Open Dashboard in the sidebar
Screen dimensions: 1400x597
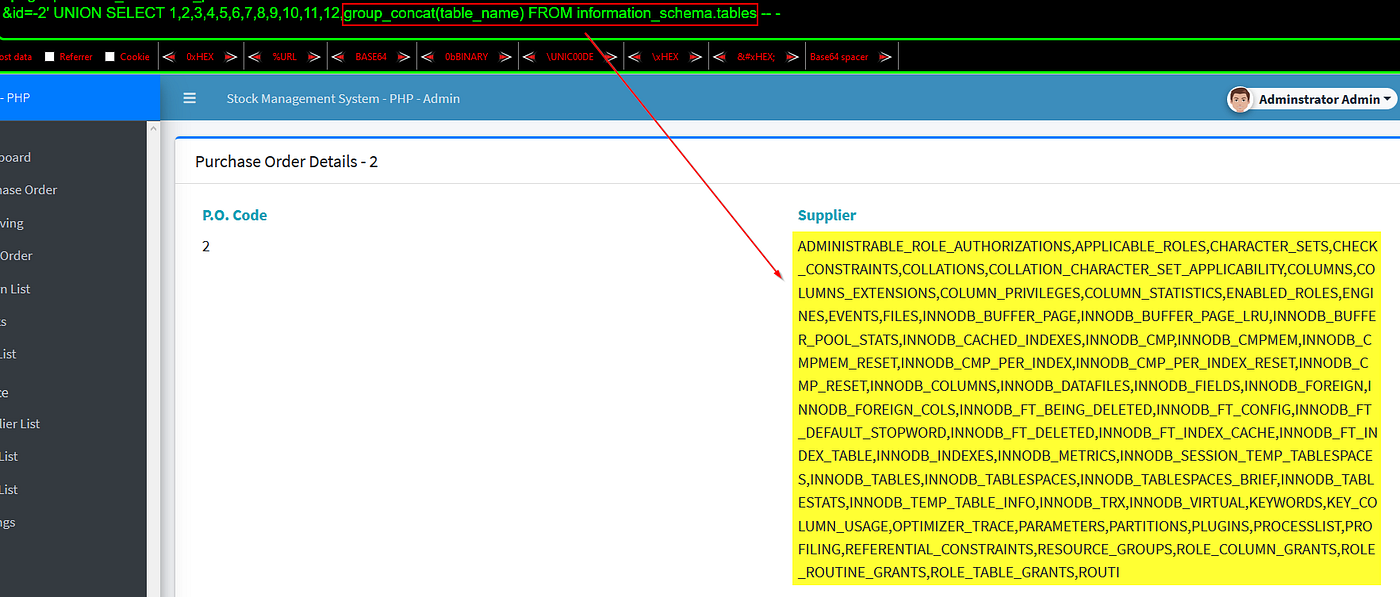(x=15, y=157)
